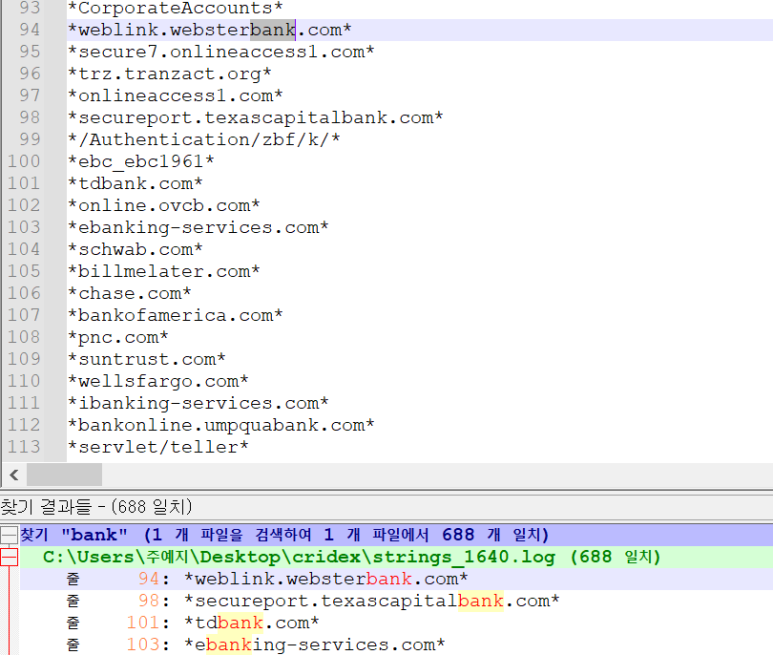The image size is (773, 655).
Task: Click the horizontal scrollbar left arrow
Action: pyautogui.click(x=14, y=475)
